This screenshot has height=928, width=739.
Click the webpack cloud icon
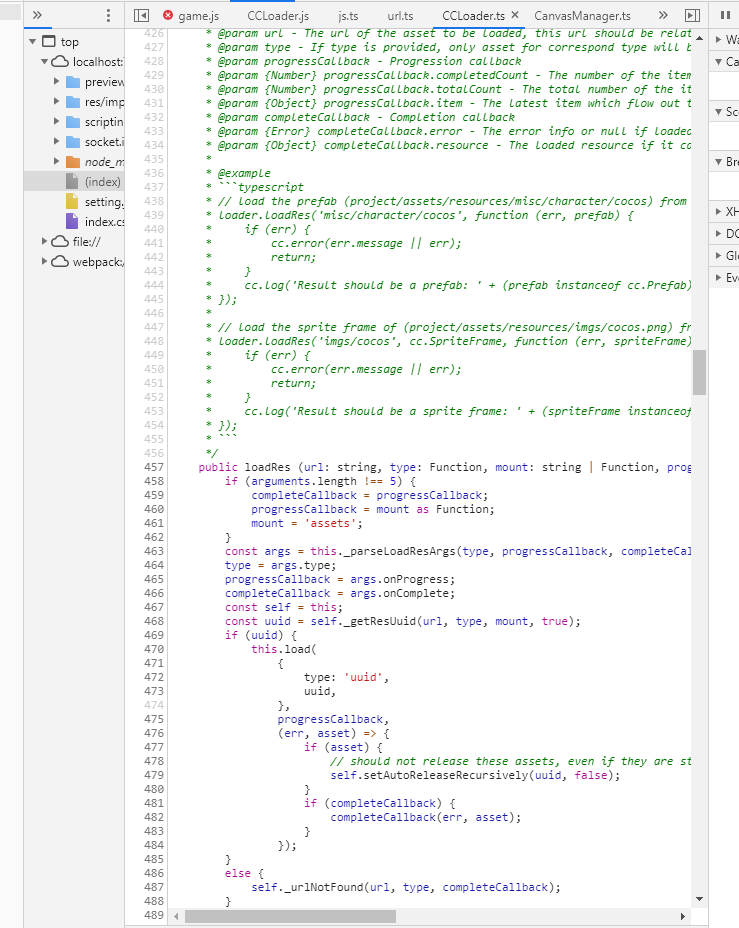point(60,262)
